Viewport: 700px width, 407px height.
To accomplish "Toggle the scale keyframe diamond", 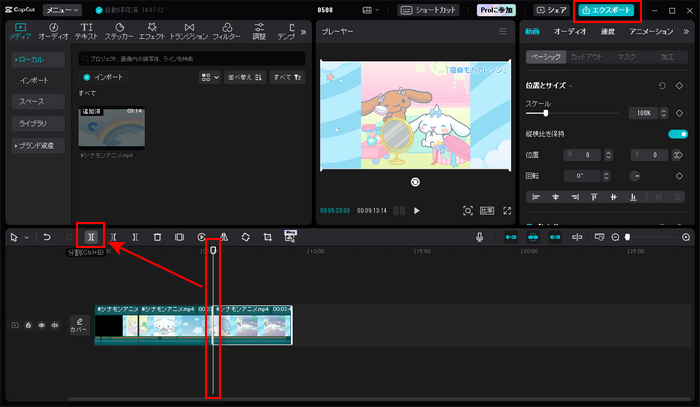I will 679,113.
